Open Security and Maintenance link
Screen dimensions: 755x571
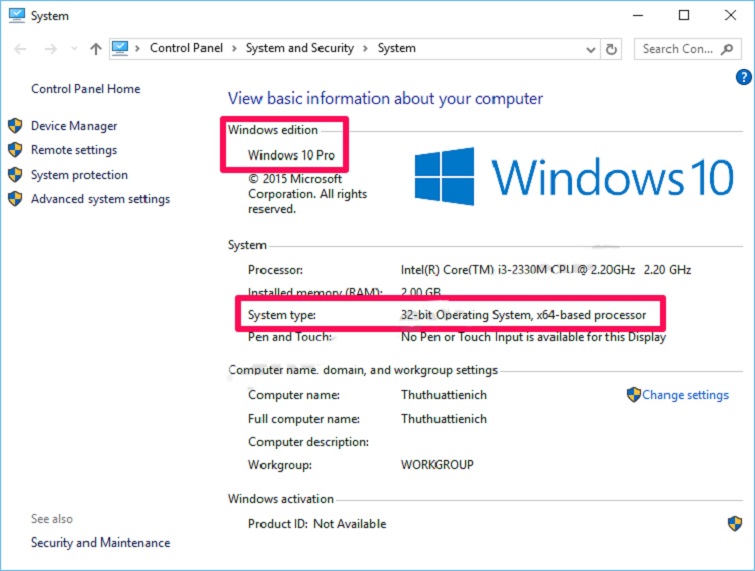coord(101,543)
